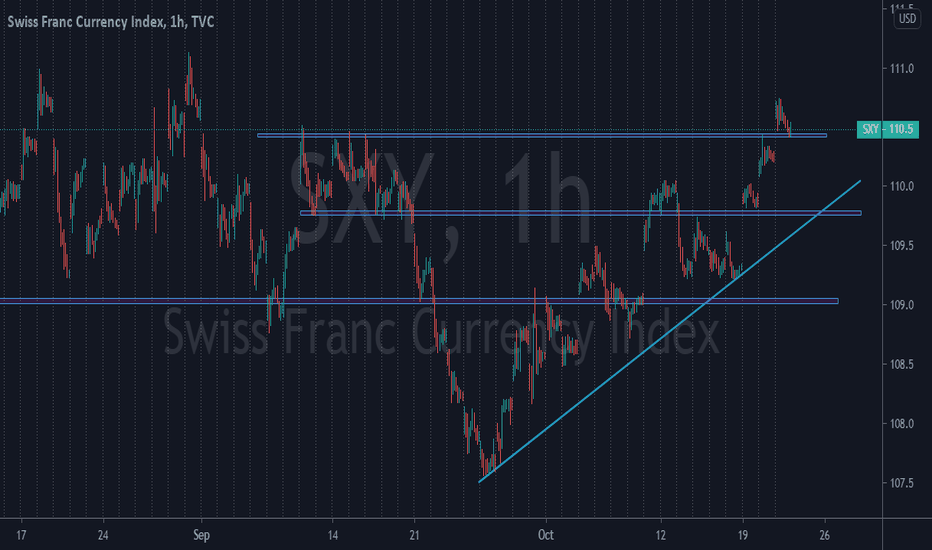Click the 111.0 price axis label
Image resolution: width=932 pixels, height=550 pixels.
(902, 68)
